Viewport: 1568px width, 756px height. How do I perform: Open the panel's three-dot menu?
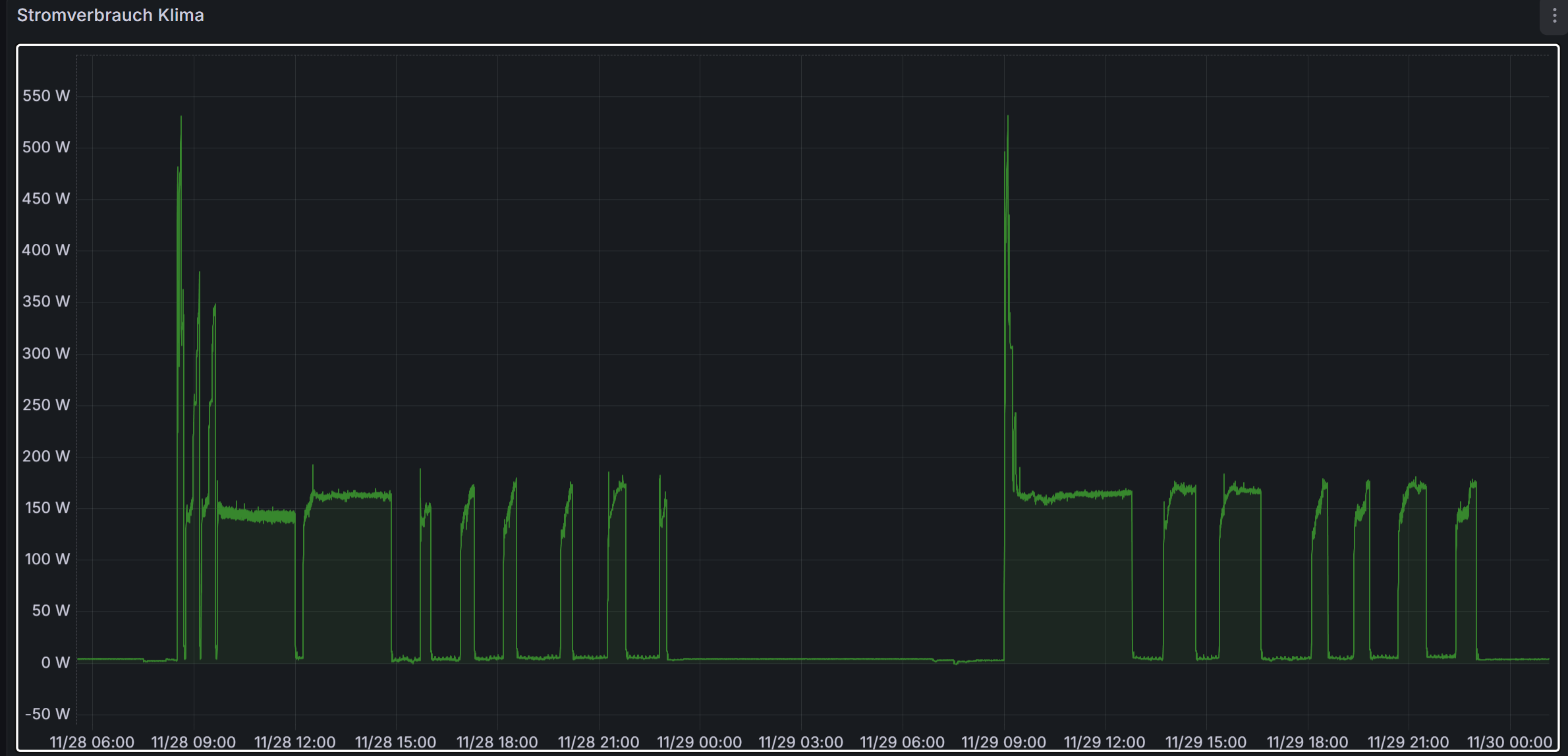pyautogui.click(x=1554, y=16)
